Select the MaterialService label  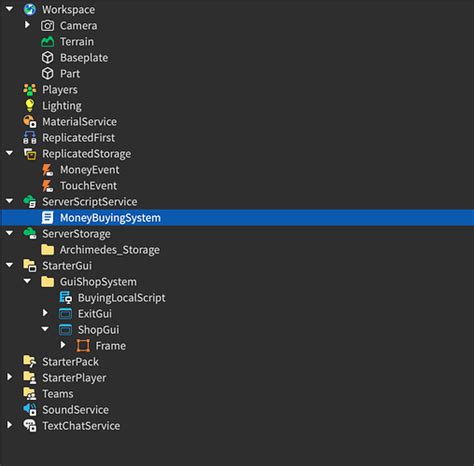80,122
